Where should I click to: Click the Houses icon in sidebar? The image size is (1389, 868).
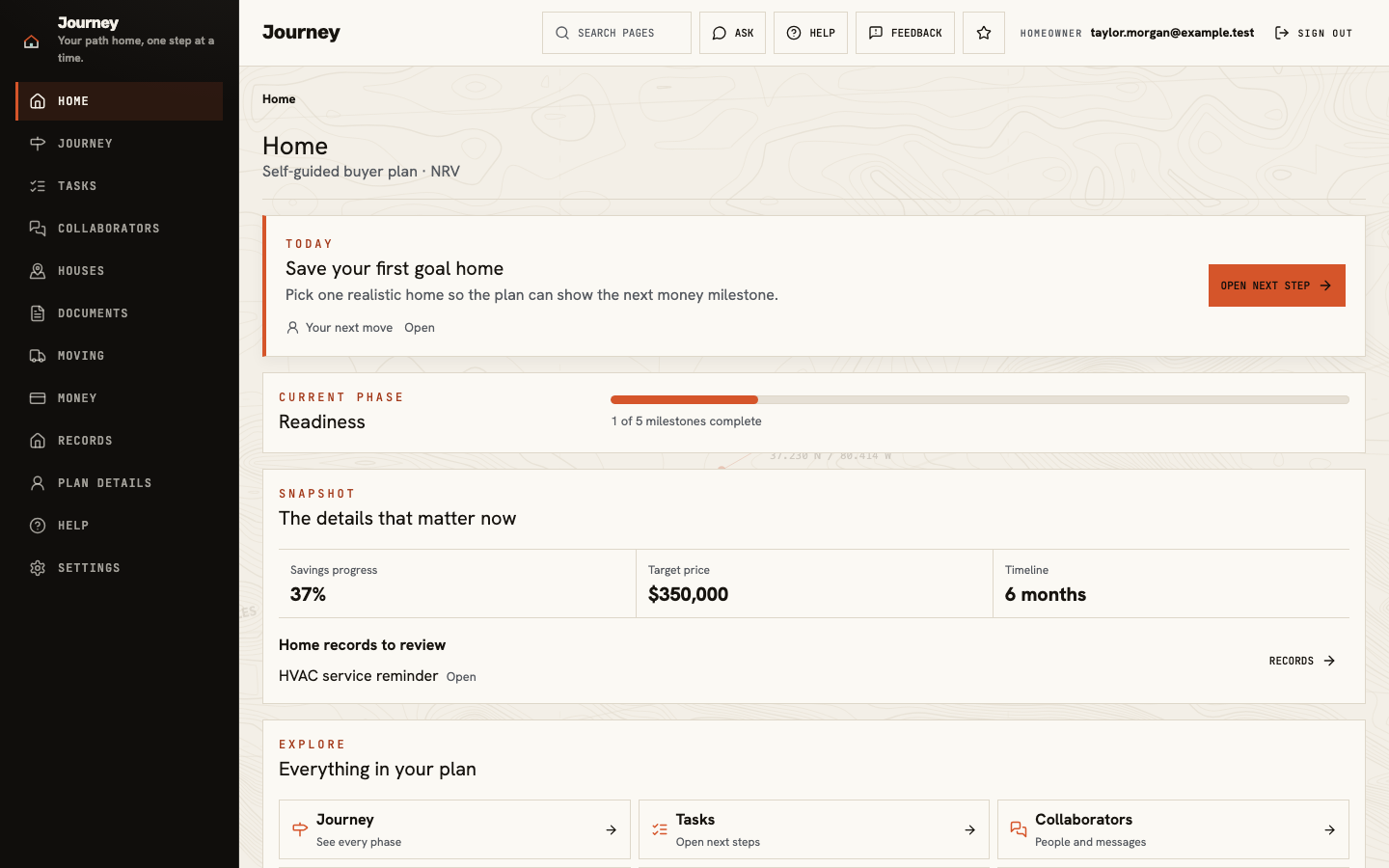pyautogui.click(x=38, y=271)
